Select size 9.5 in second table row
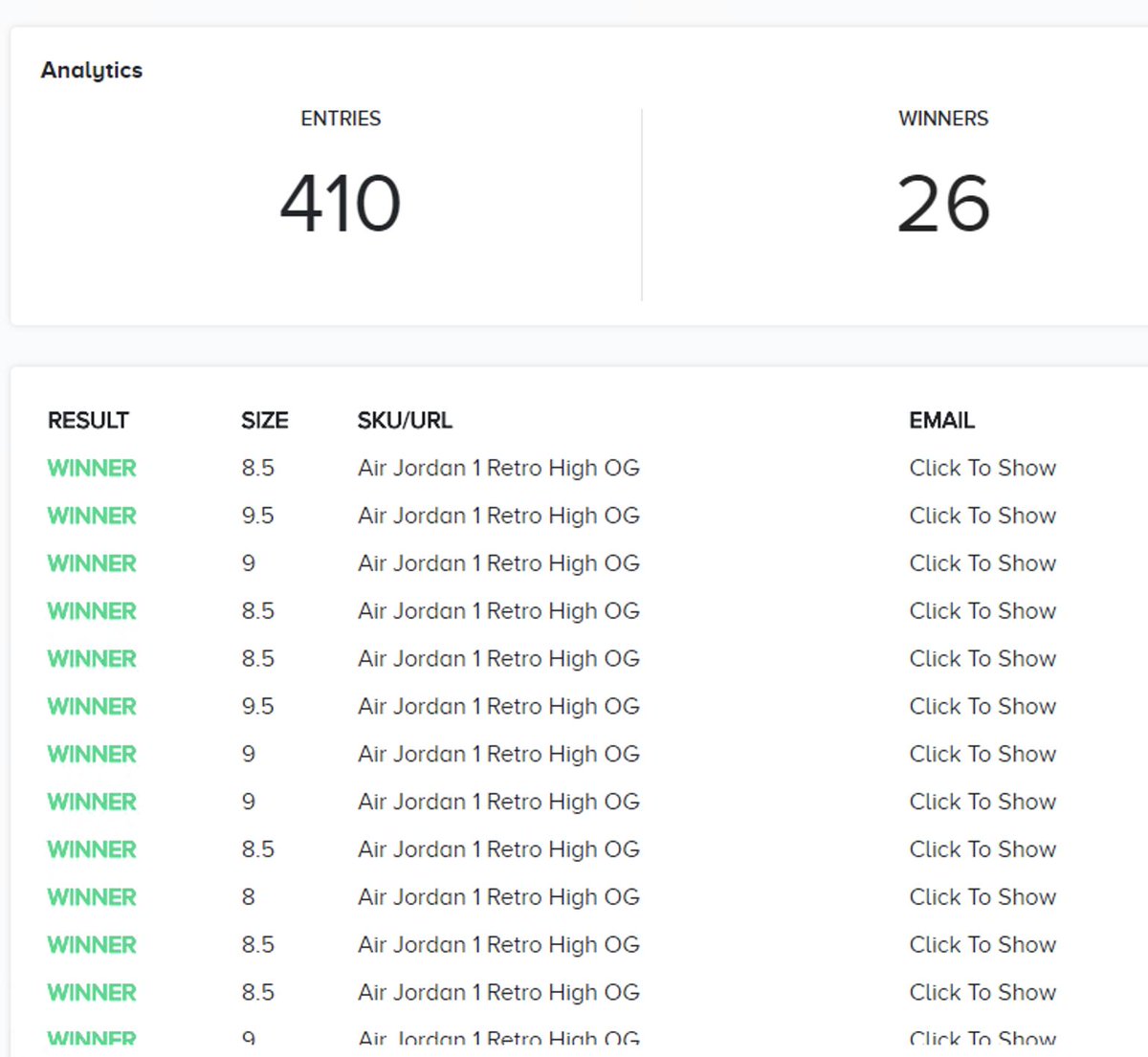 [x=257, y=516]
